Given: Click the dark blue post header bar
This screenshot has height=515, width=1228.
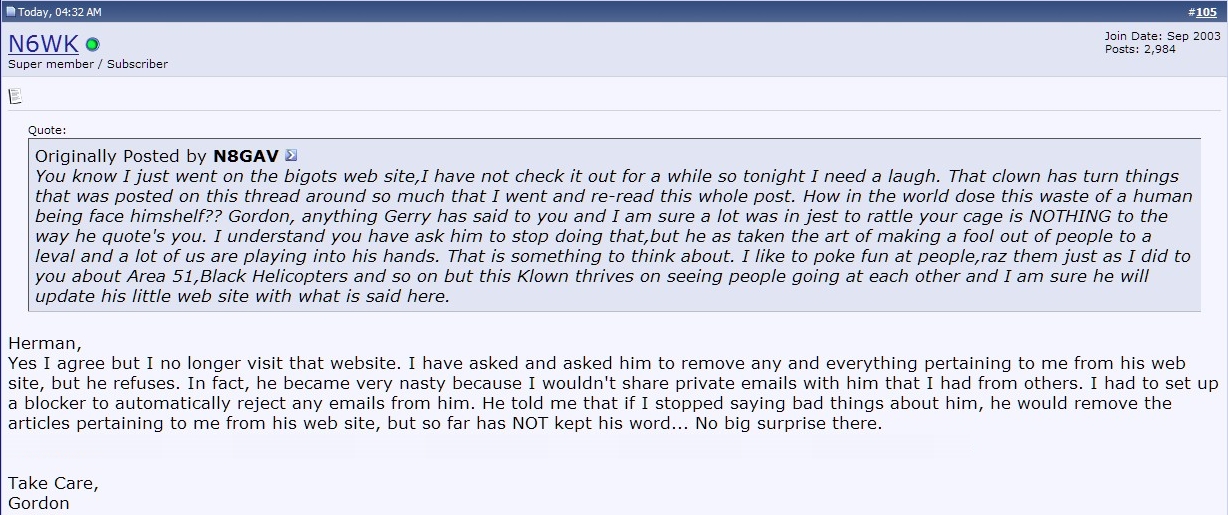Looking at the screenshot, I should coord(614,12).
